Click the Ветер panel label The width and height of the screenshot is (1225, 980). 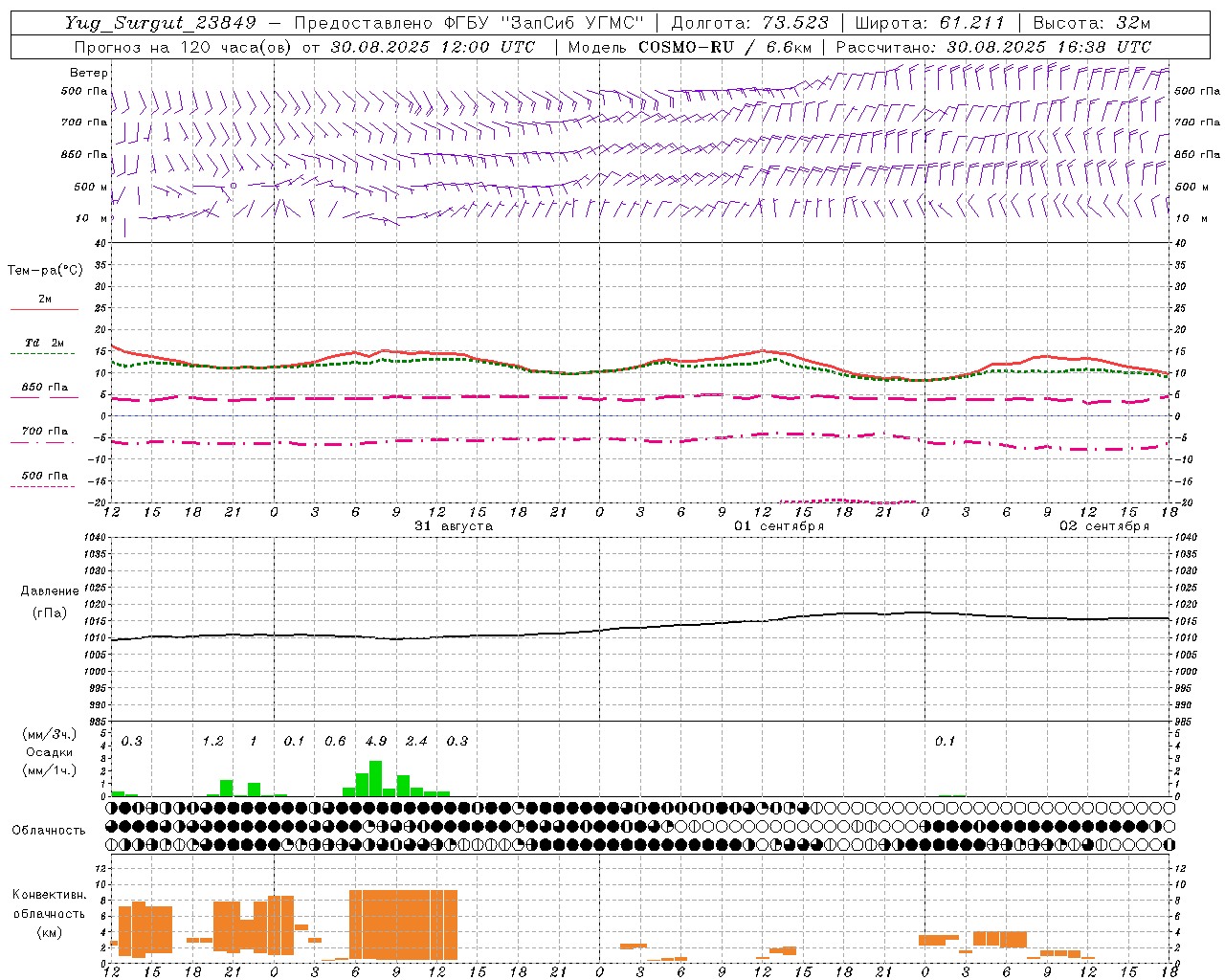click(89, 73)
